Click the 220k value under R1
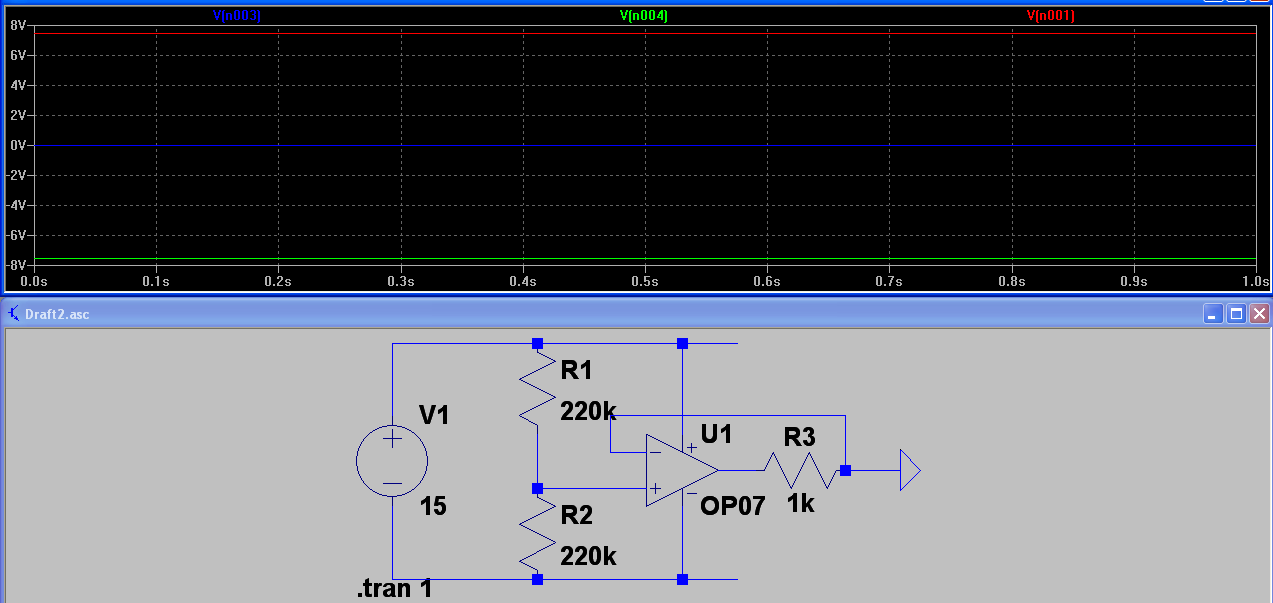This screenshot has height=603, width=1273. click(x=589, y=411)
